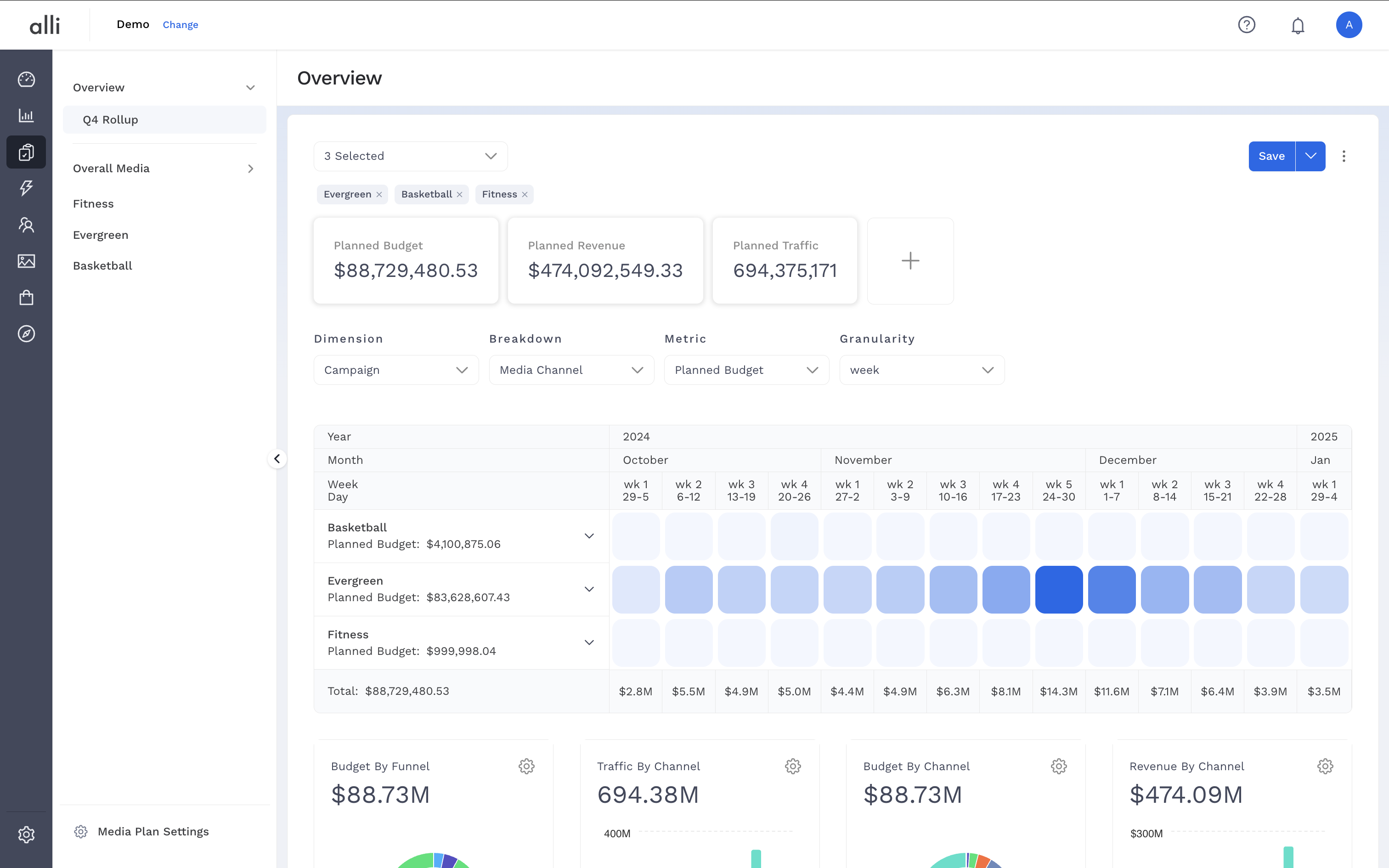Expand the Evergreen campaign row
Viewport: 1389px width, 868px height.
589,589
